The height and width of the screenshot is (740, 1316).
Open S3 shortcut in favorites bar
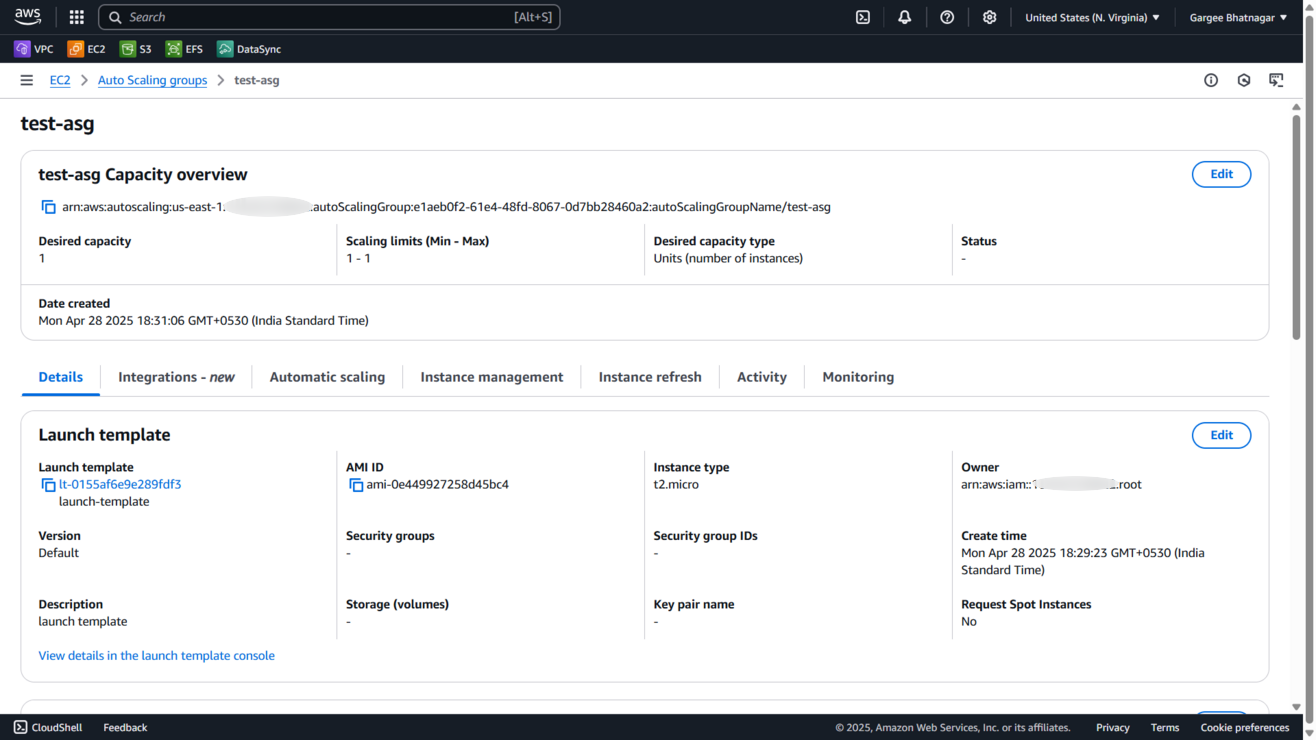point(136,49)
